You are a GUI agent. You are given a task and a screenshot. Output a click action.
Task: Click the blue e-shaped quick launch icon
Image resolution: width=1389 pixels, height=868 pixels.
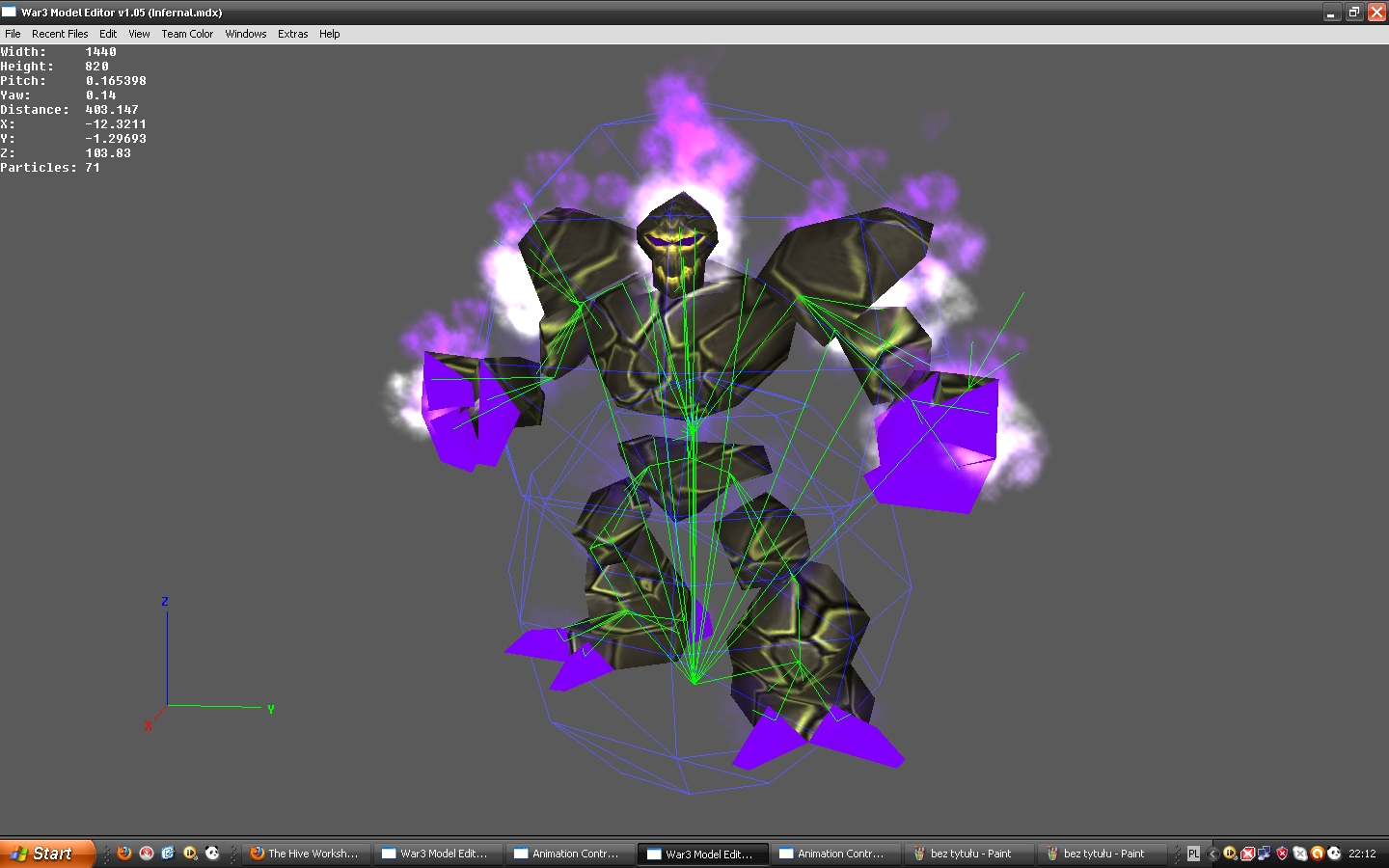[169, 854]
